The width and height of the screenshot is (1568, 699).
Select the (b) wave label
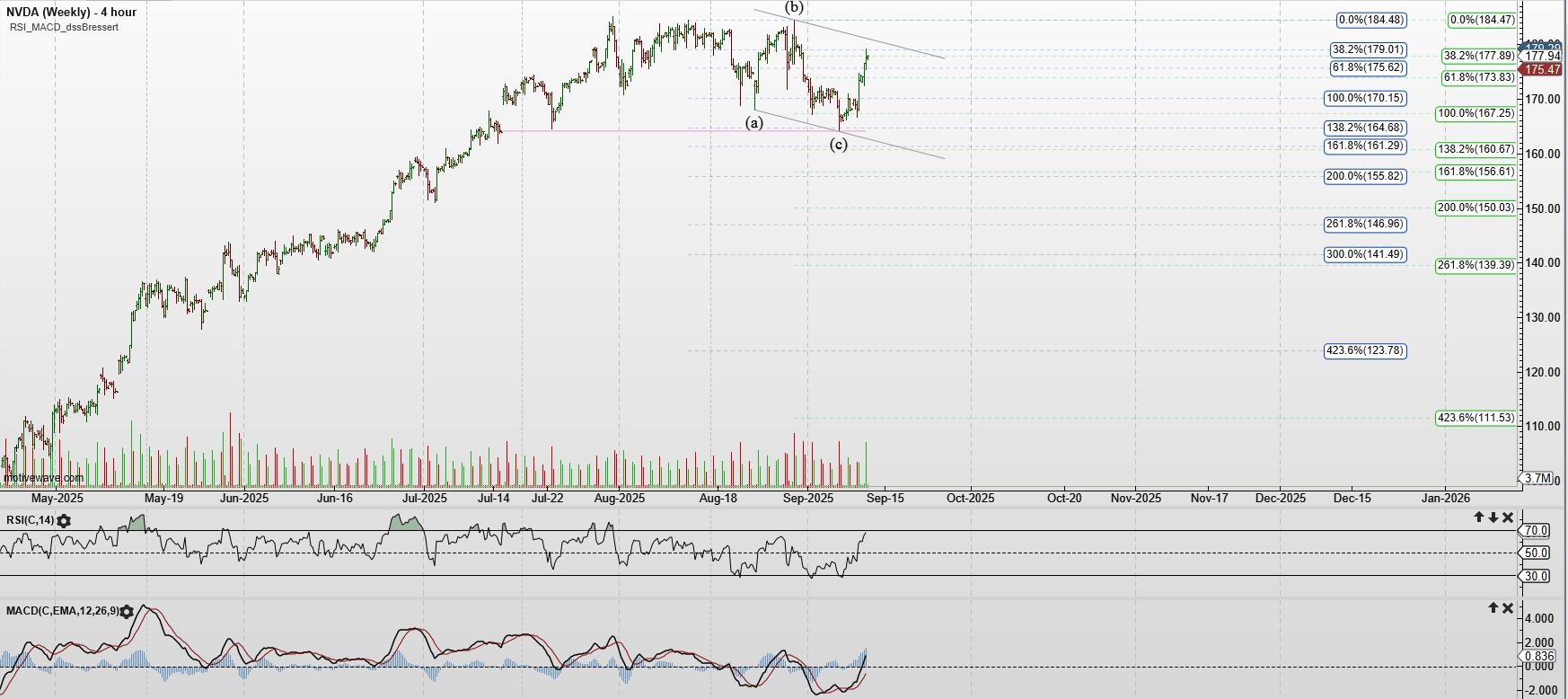point(795,7)
